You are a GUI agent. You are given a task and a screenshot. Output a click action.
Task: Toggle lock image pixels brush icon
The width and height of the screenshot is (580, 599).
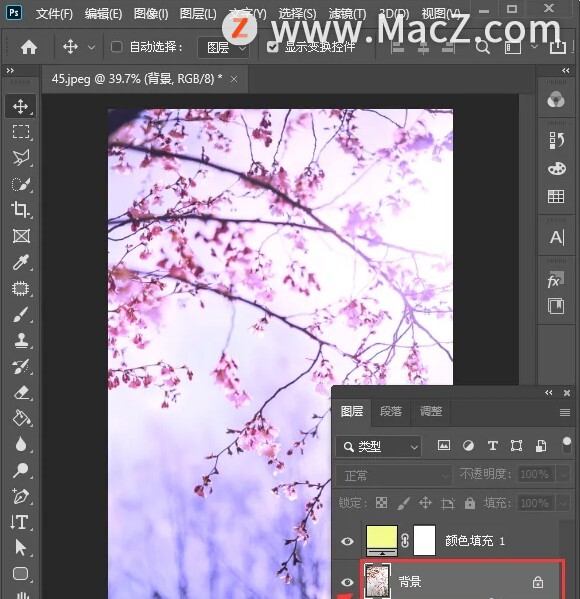pyautogui.click(x=403, y=503)
